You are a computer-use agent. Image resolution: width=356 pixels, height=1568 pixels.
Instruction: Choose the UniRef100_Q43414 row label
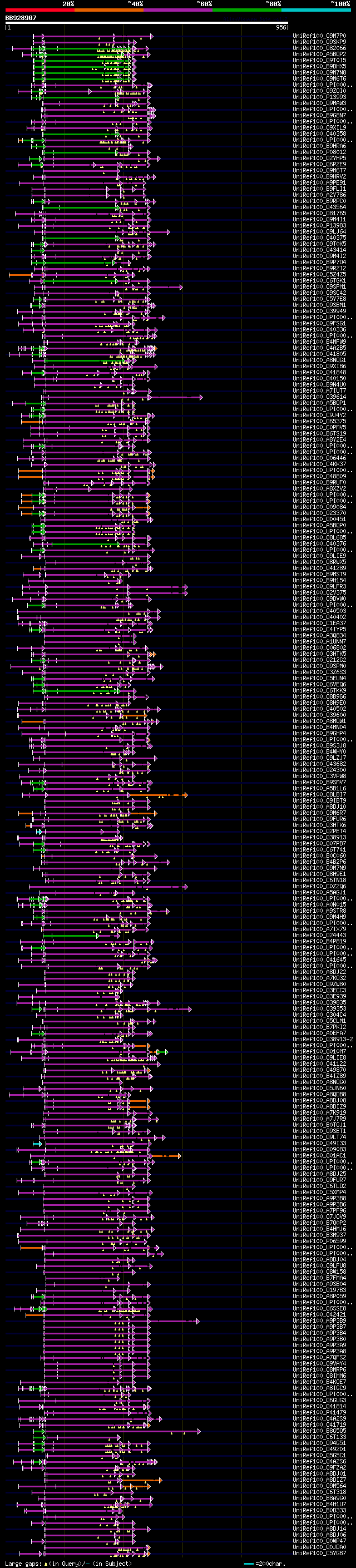(319, 250)
